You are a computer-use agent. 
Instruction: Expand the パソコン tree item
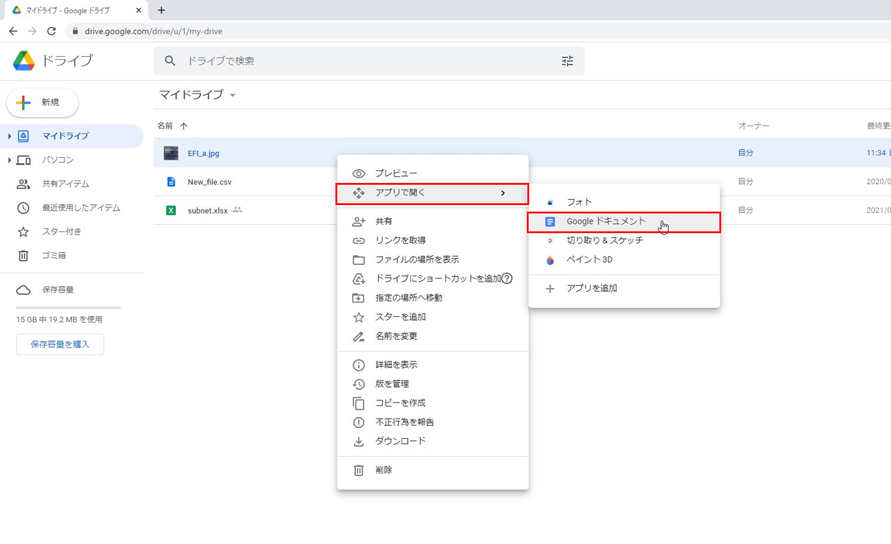tap(9, 160)
